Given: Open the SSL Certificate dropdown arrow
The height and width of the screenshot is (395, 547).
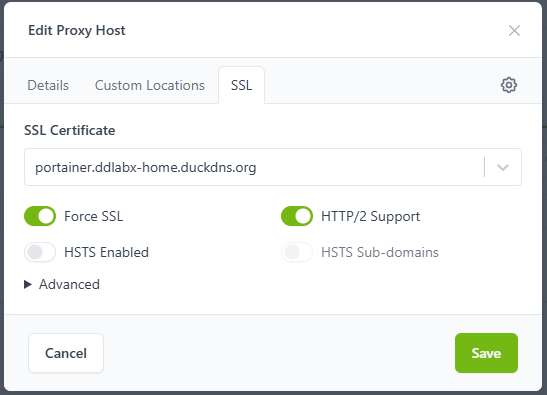Looking at the screenshot, I should point(503,167).
